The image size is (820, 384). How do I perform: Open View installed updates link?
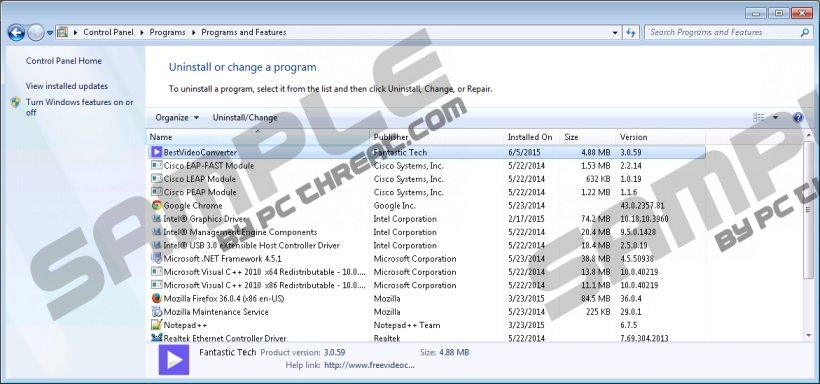click(x=66, y=86)
